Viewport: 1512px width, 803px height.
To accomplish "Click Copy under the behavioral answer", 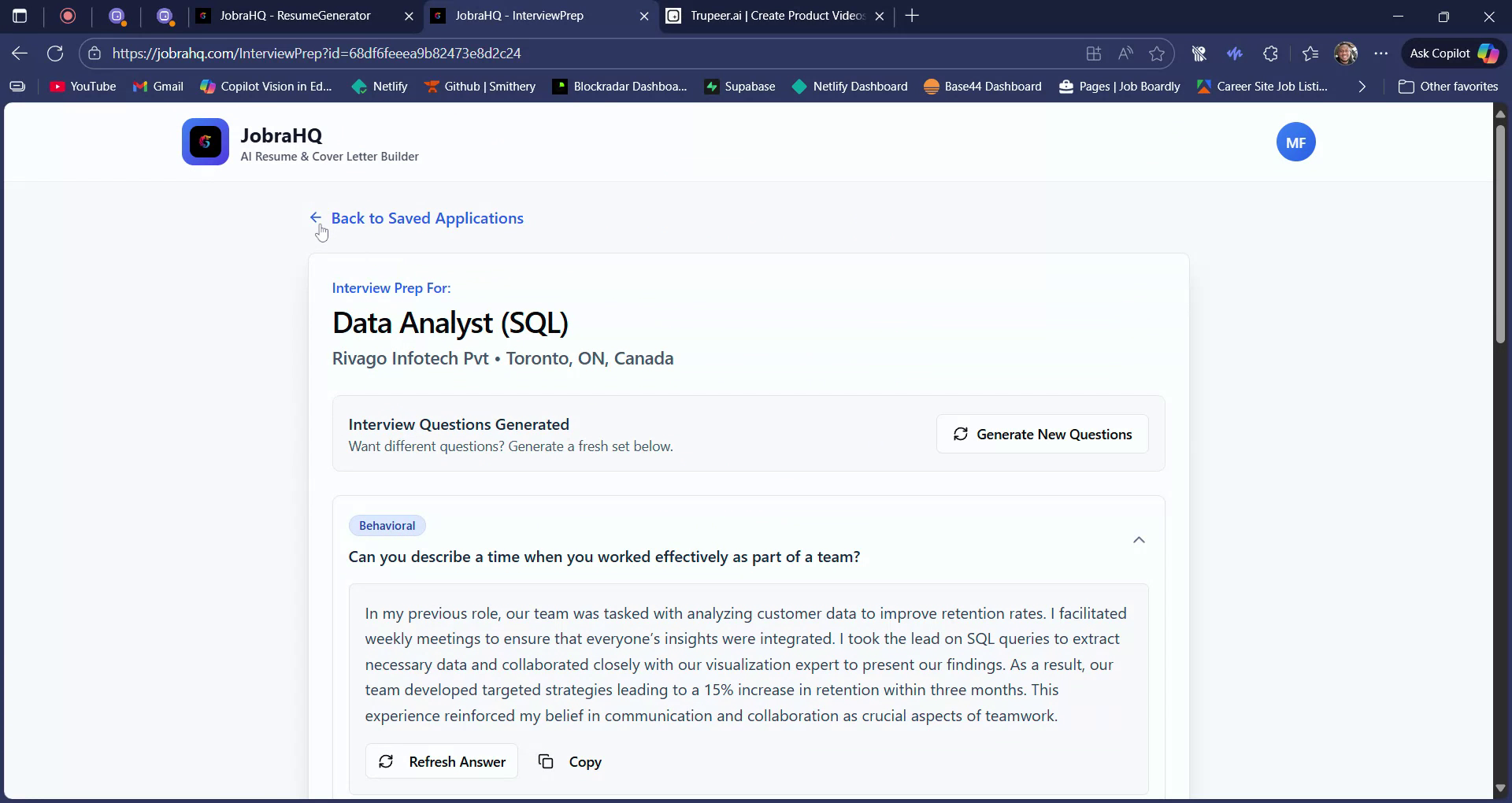I will [x=570, y=761].
